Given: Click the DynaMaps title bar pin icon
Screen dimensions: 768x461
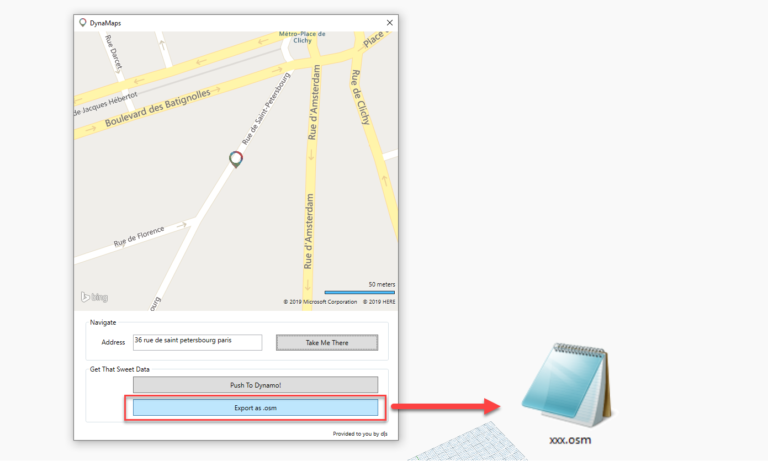Looking at the screenshot, I should 82,23.
